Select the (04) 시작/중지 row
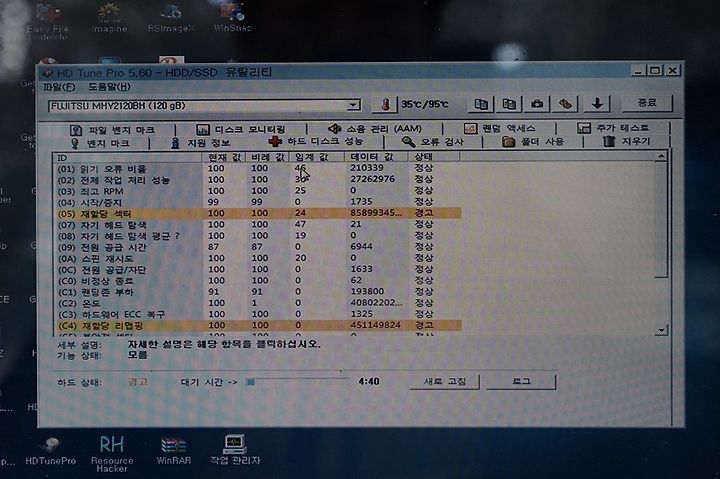The height and width of the screenshot is (479, 720). [x=257, y=202]
